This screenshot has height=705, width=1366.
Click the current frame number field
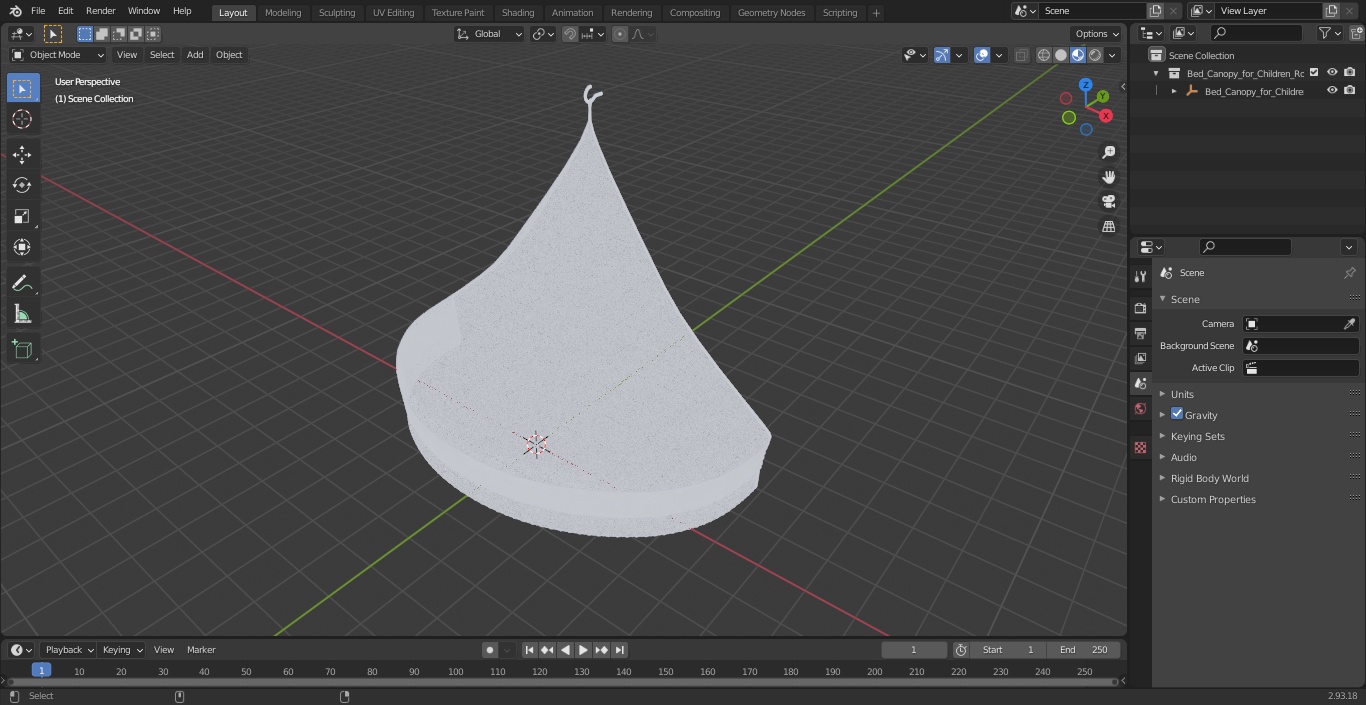tap(914, 650)
